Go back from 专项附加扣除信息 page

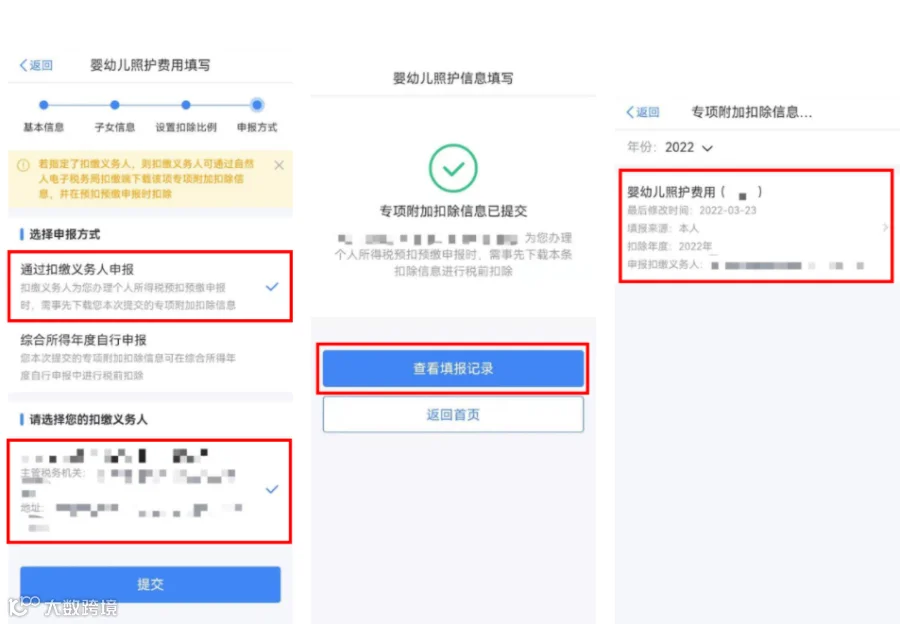pos(642,112)
